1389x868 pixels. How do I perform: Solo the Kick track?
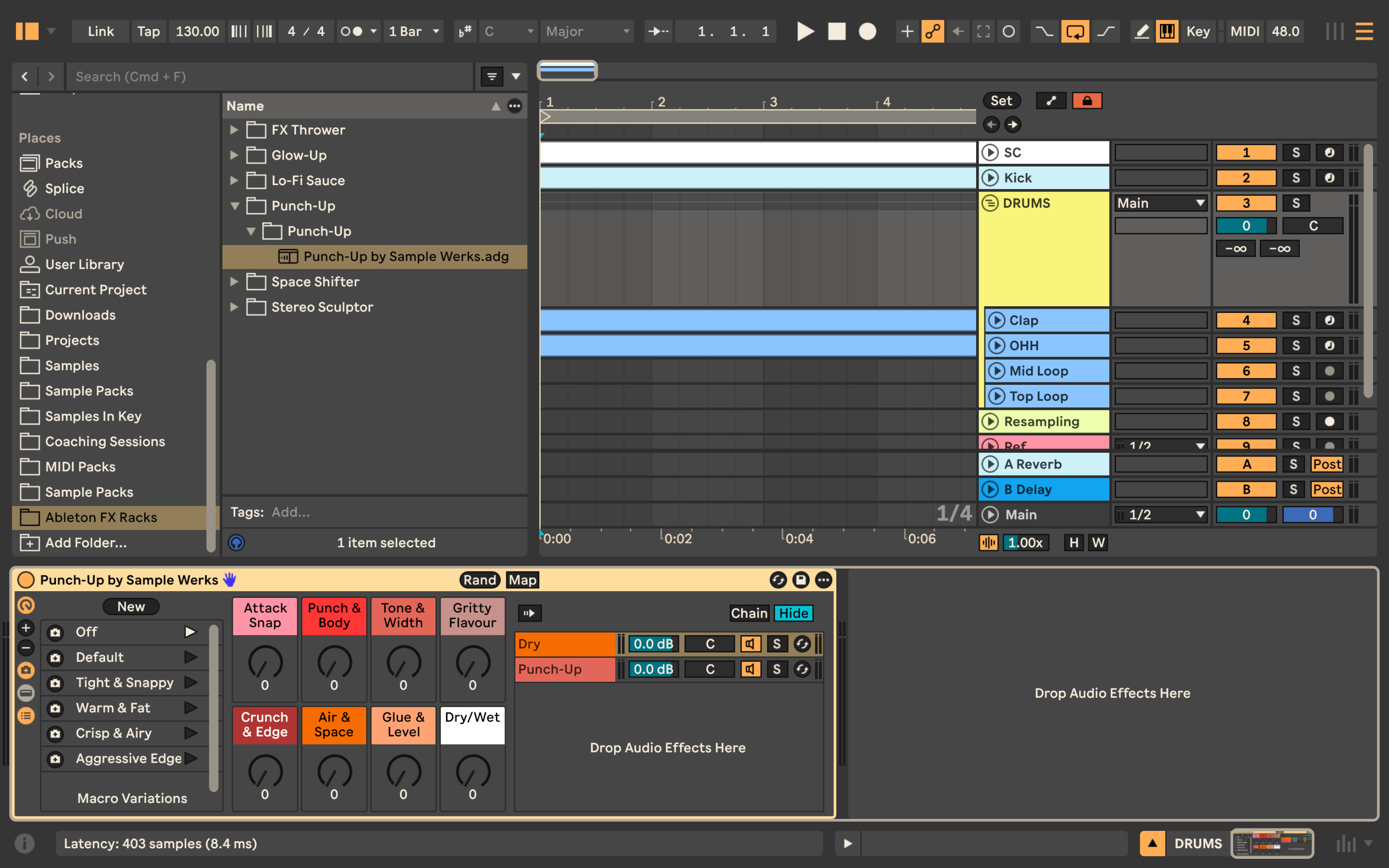tap(1295, 178)
